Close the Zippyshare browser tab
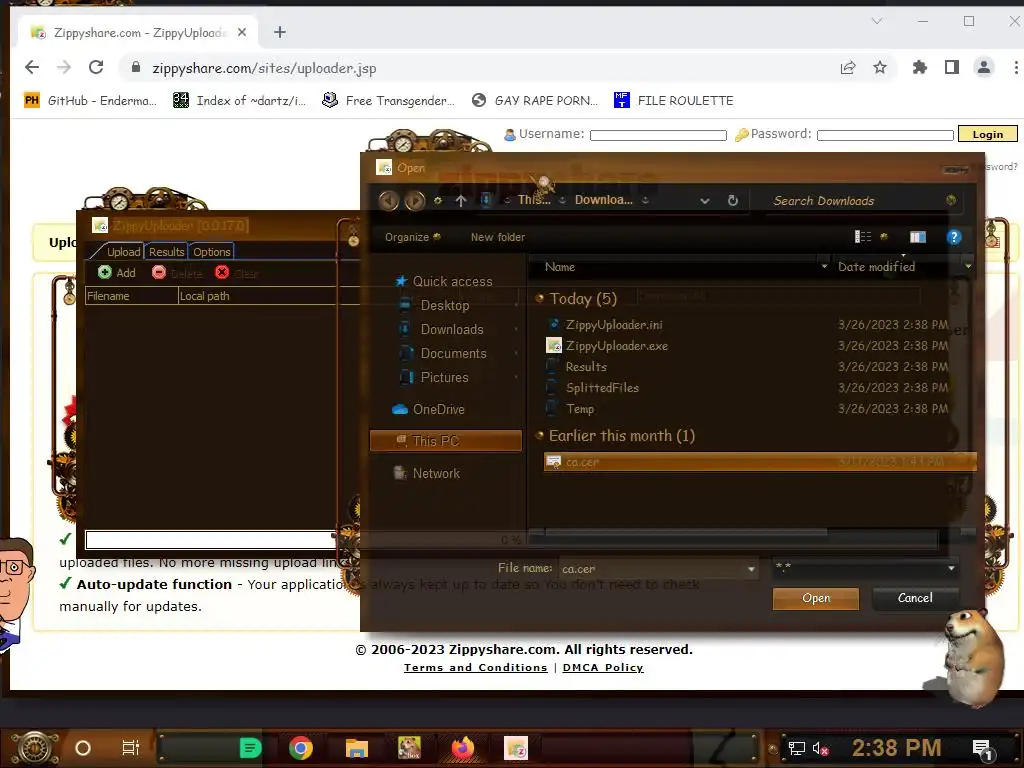This screenshot has height=768, width=1024. [x=242, y=32]
